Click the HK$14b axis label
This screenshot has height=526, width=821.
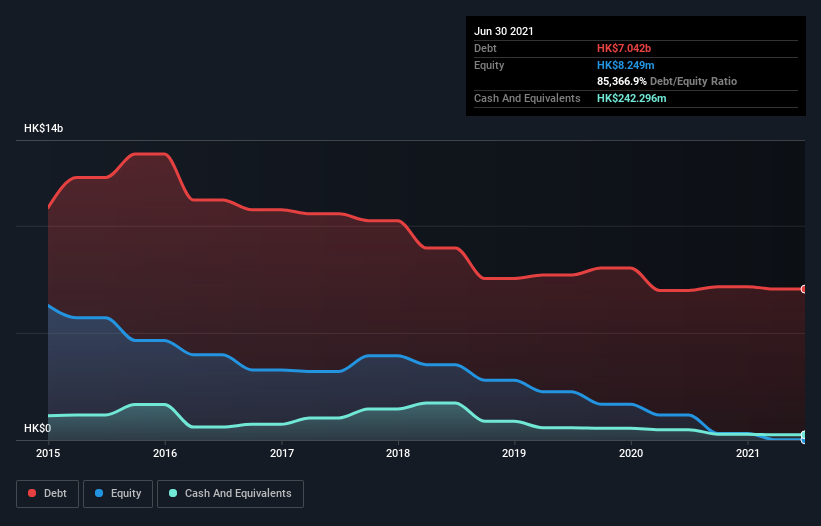(x=43, y=128)
